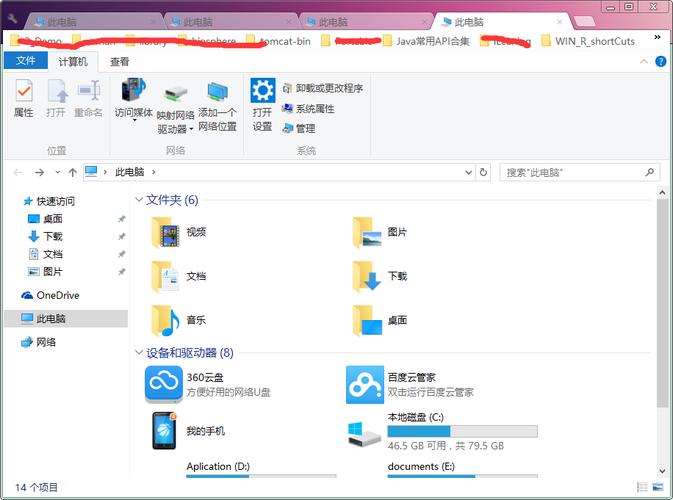
Task: Close the active 此电脑 tab
Action: (559, 22)
